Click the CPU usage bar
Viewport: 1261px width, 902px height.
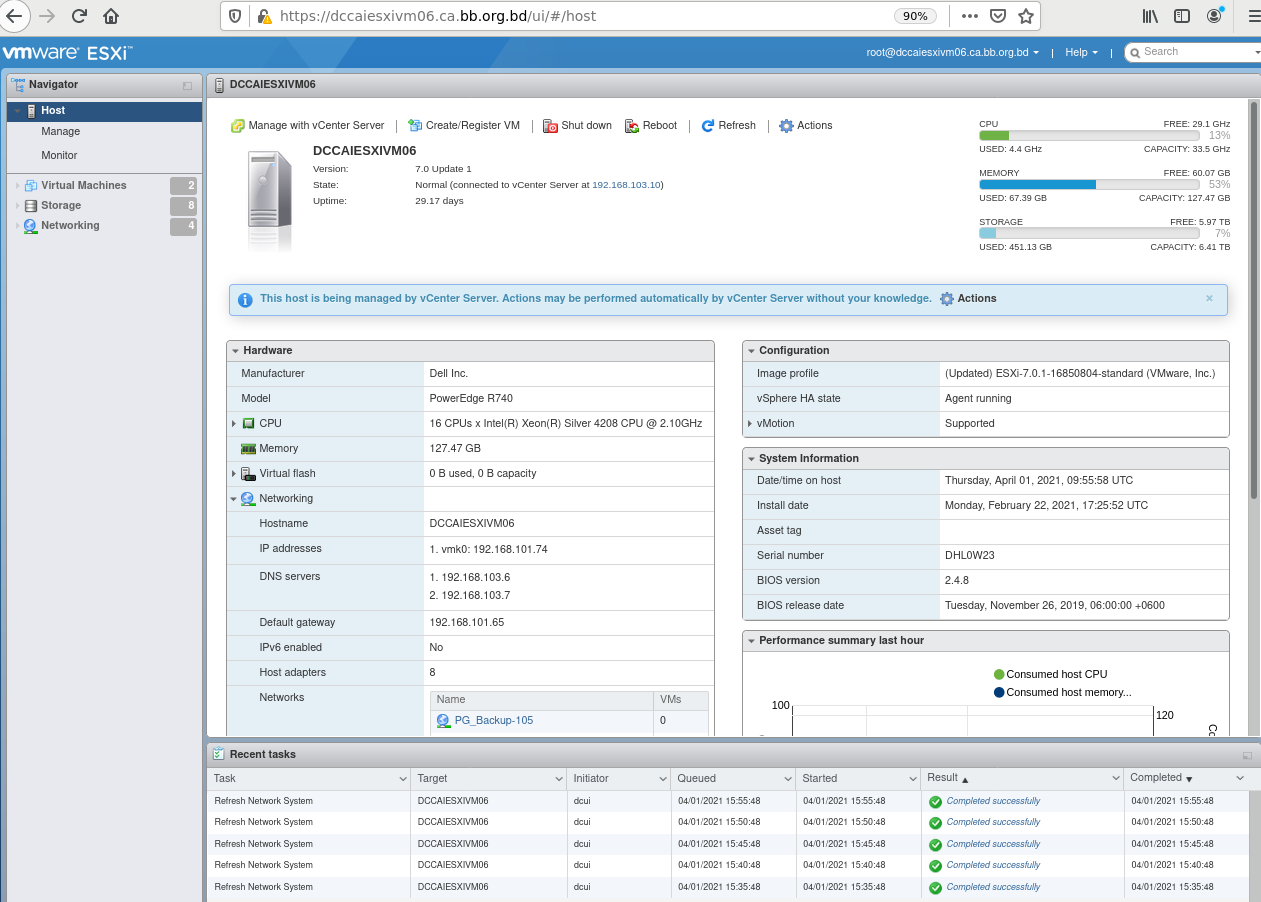click(1089, 136)
